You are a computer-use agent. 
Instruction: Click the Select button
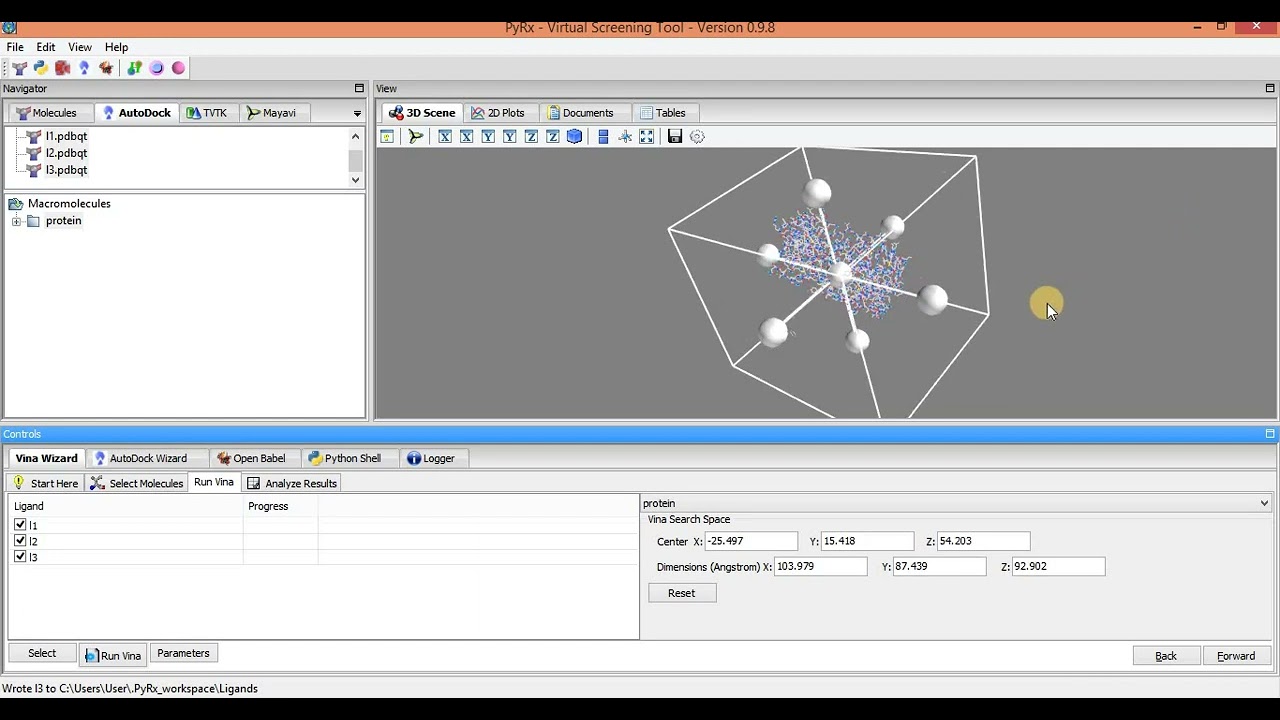pyautogui.click(x=42, y=653)
